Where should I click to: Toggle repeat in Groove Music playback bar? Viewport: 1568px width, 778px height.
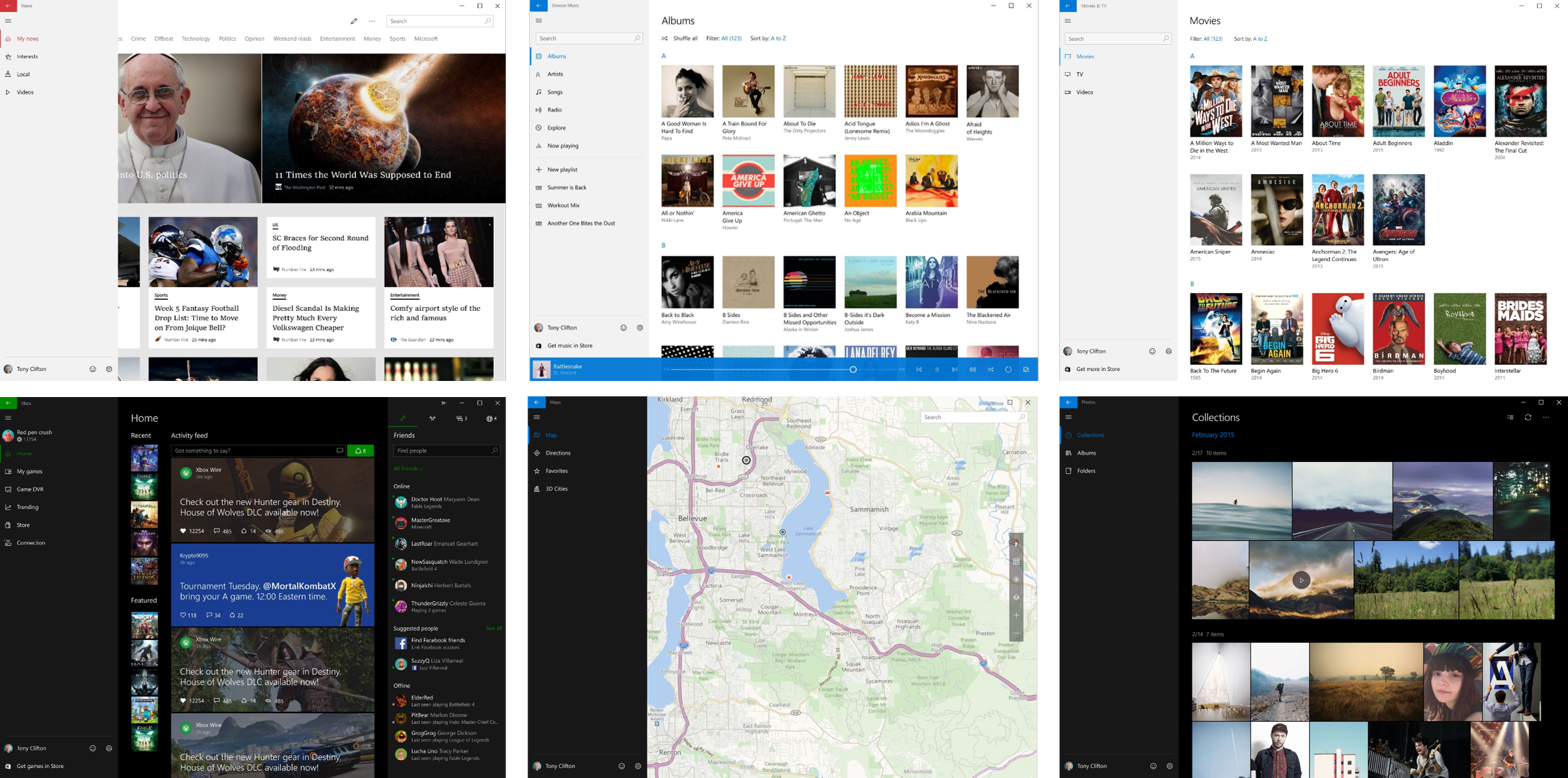coord(1008,370)
